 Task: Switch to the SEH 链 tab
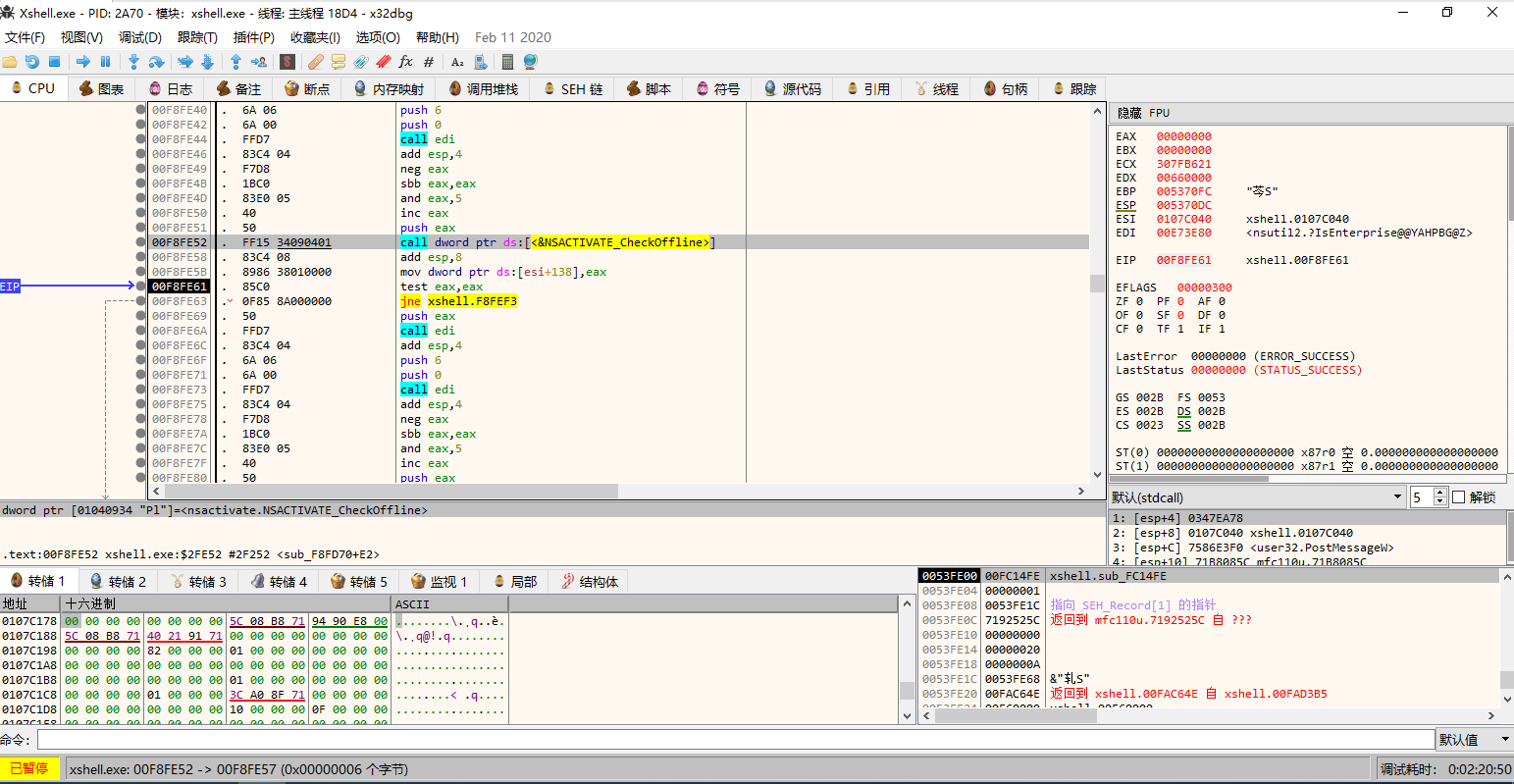coord(573,88)
